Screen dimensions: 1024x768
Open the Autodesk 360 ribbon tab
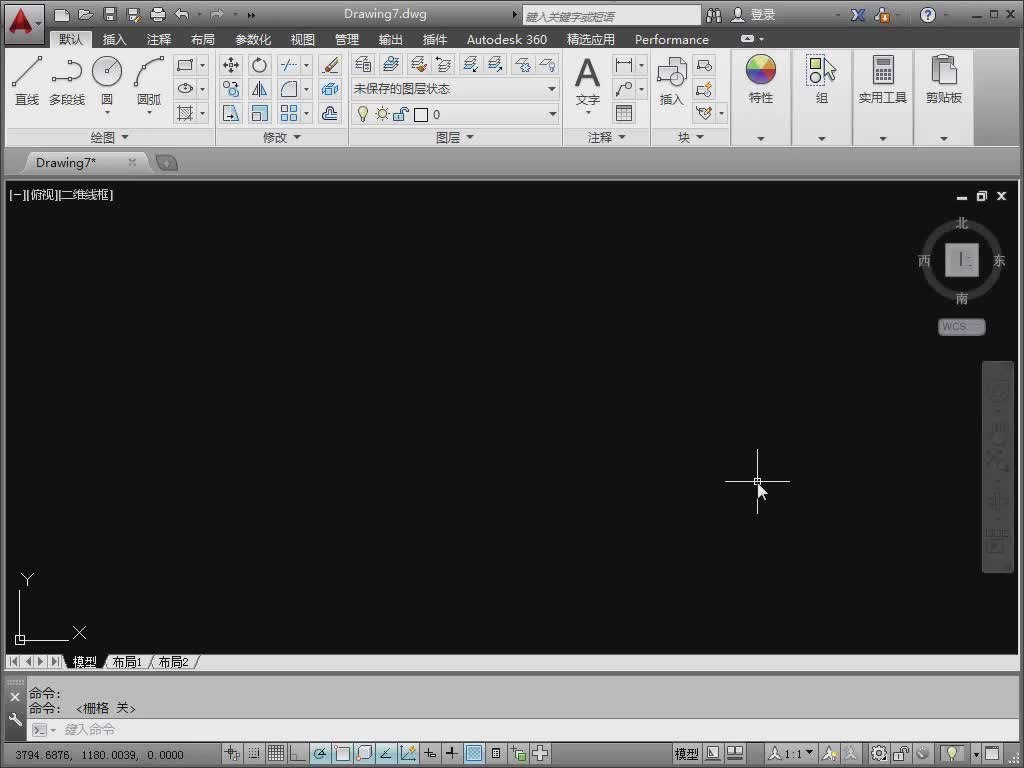507,39
